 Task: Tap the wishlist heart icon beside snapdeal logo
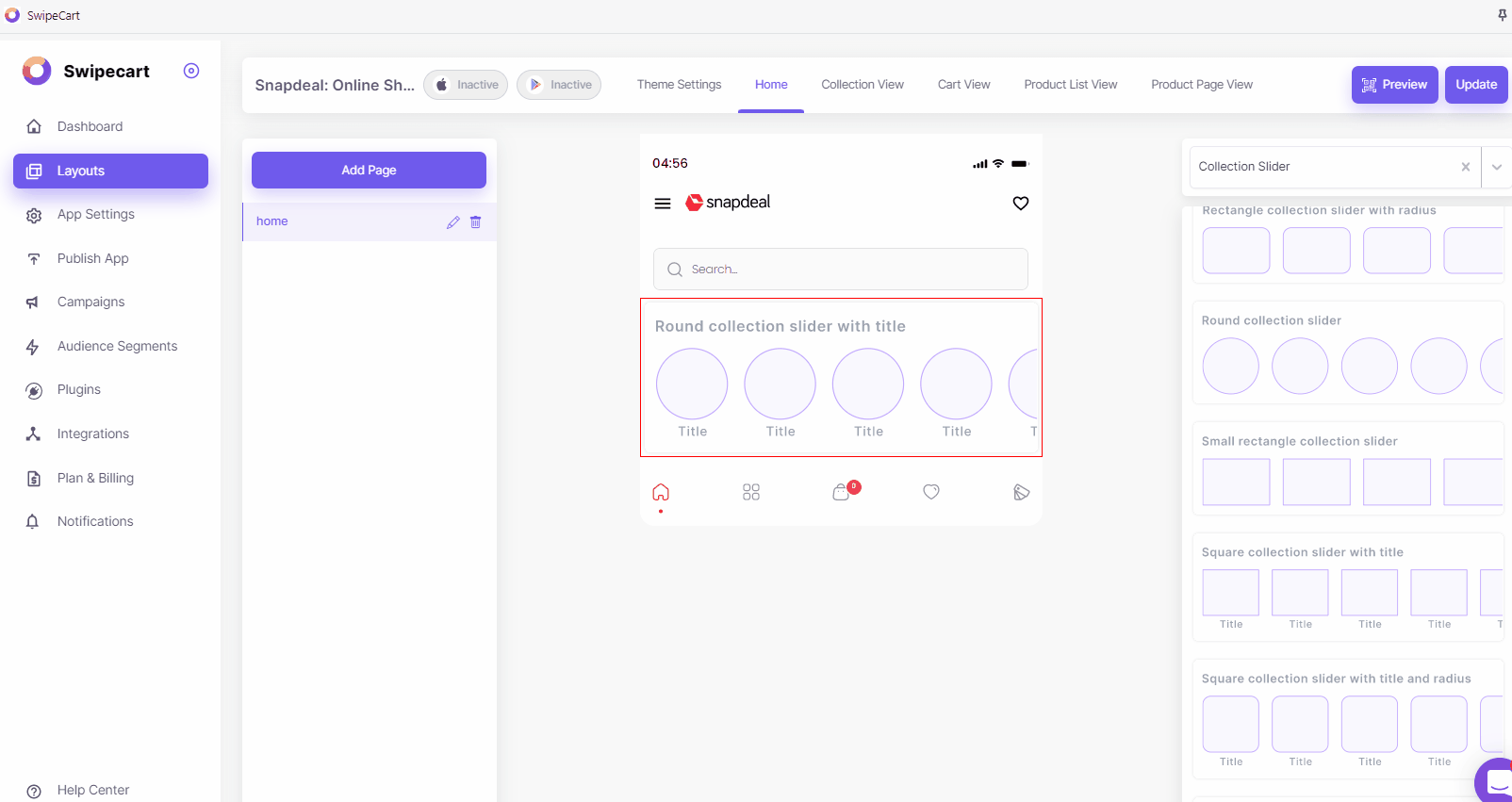click(x=1020, y=204)
